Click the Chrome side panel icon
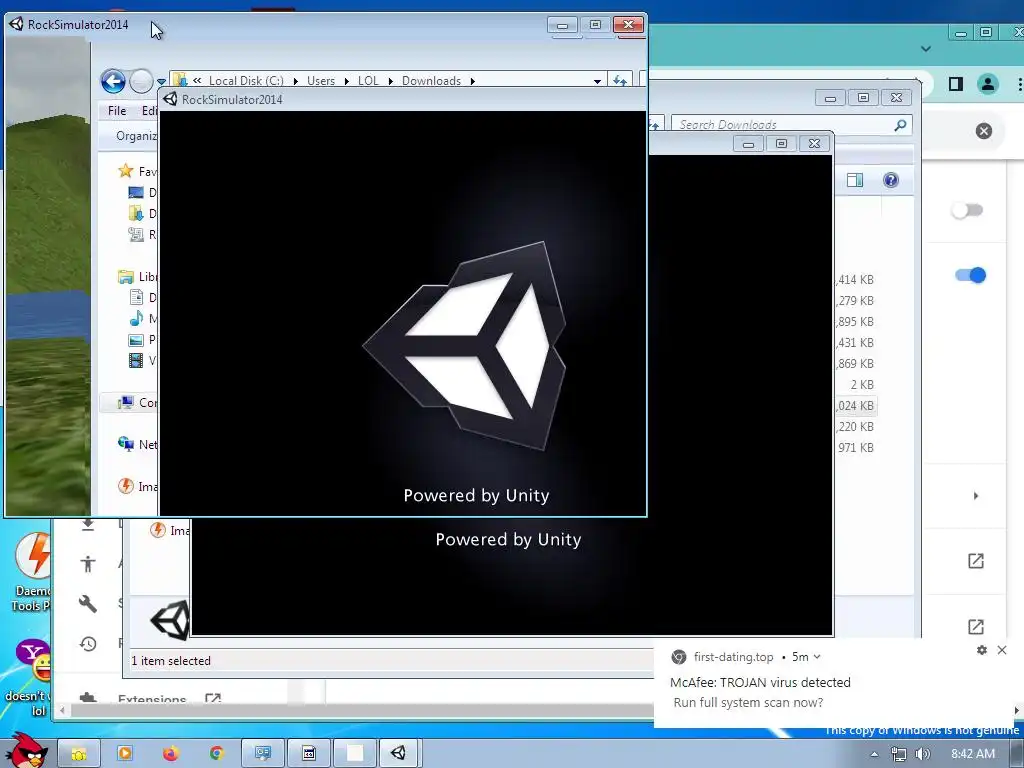The width and height of the screenshot is (1024, 768). click(955, 84)
